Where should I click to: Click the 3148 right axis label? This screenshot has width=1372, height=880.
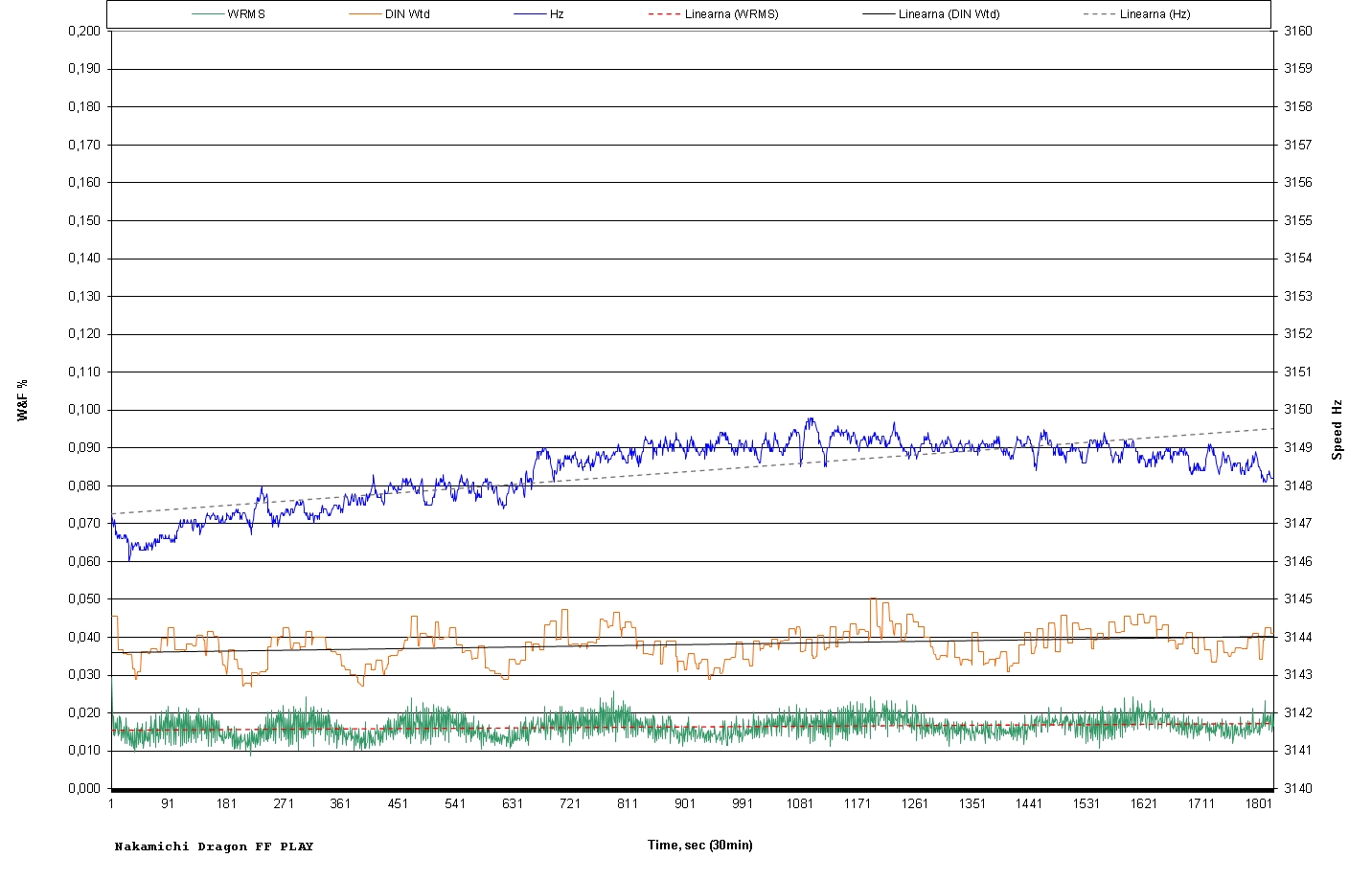(x=1298, y=485)
